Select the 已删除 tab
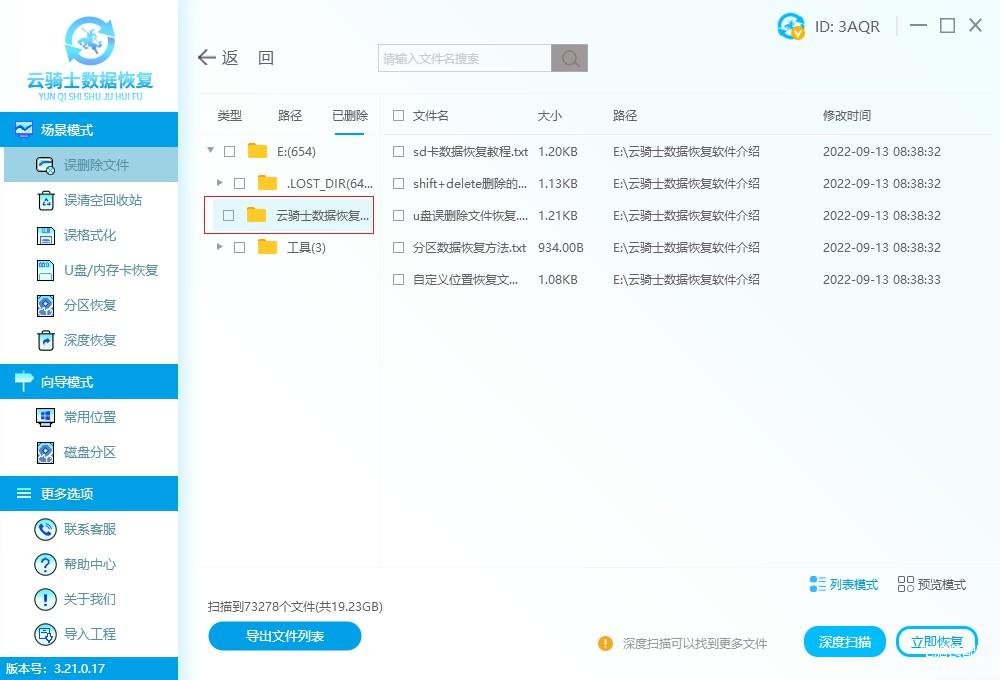 point(349,115)
